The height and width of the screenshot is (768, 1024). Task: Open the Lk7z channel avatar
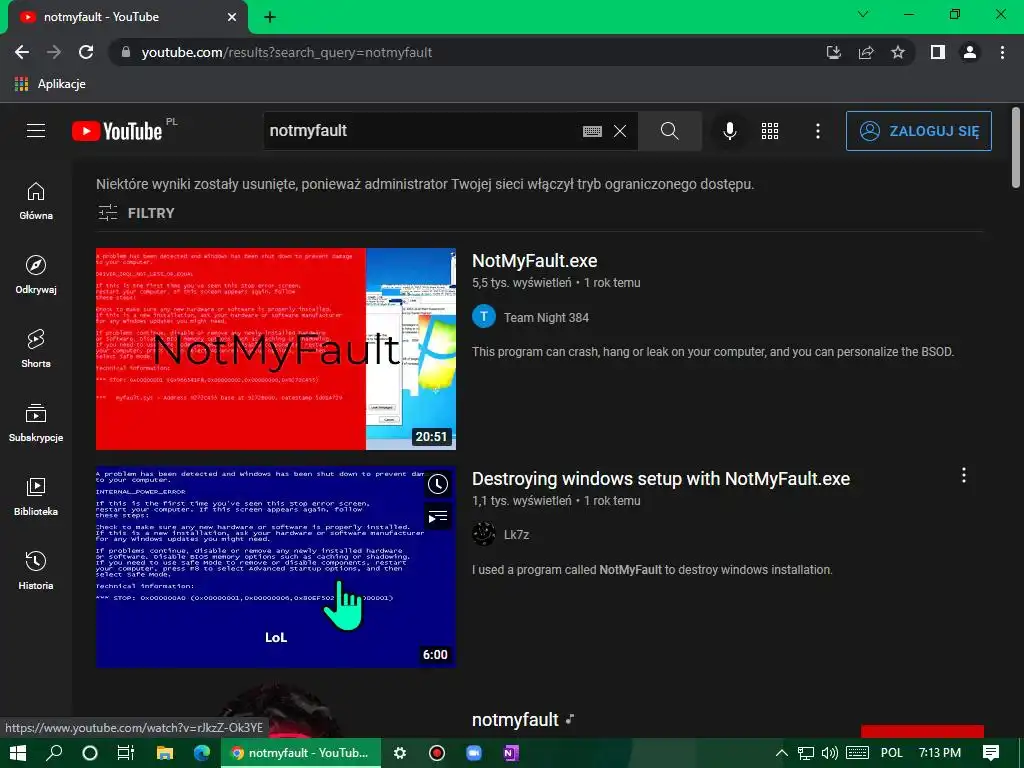[484, 534]
